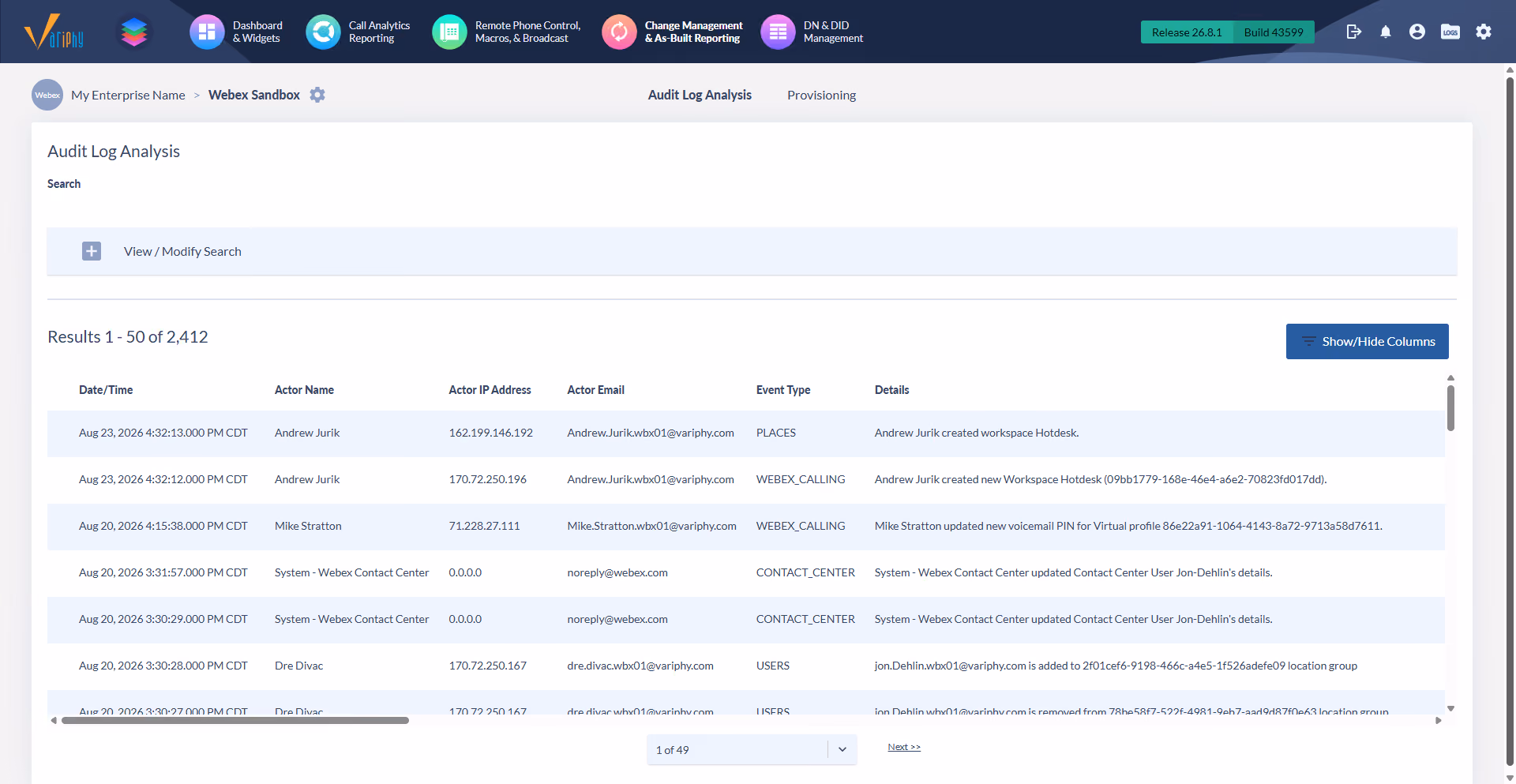Viewport: 1516px width, 784px height.
Task: Click the Details column header
Action: [x=891, y=390]
